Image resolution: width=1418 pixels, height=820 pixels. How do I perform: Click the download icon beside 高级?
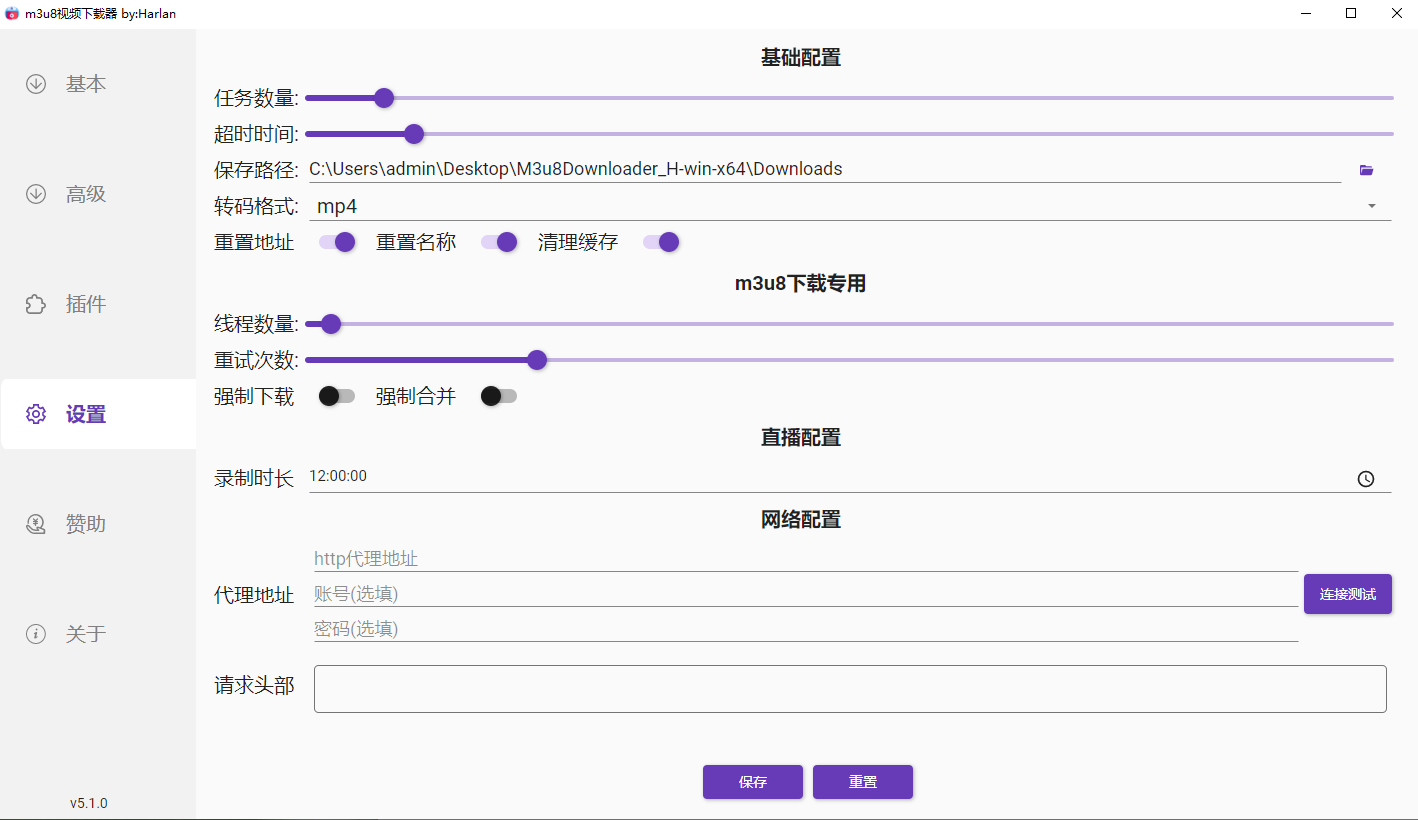pos(36,194)
